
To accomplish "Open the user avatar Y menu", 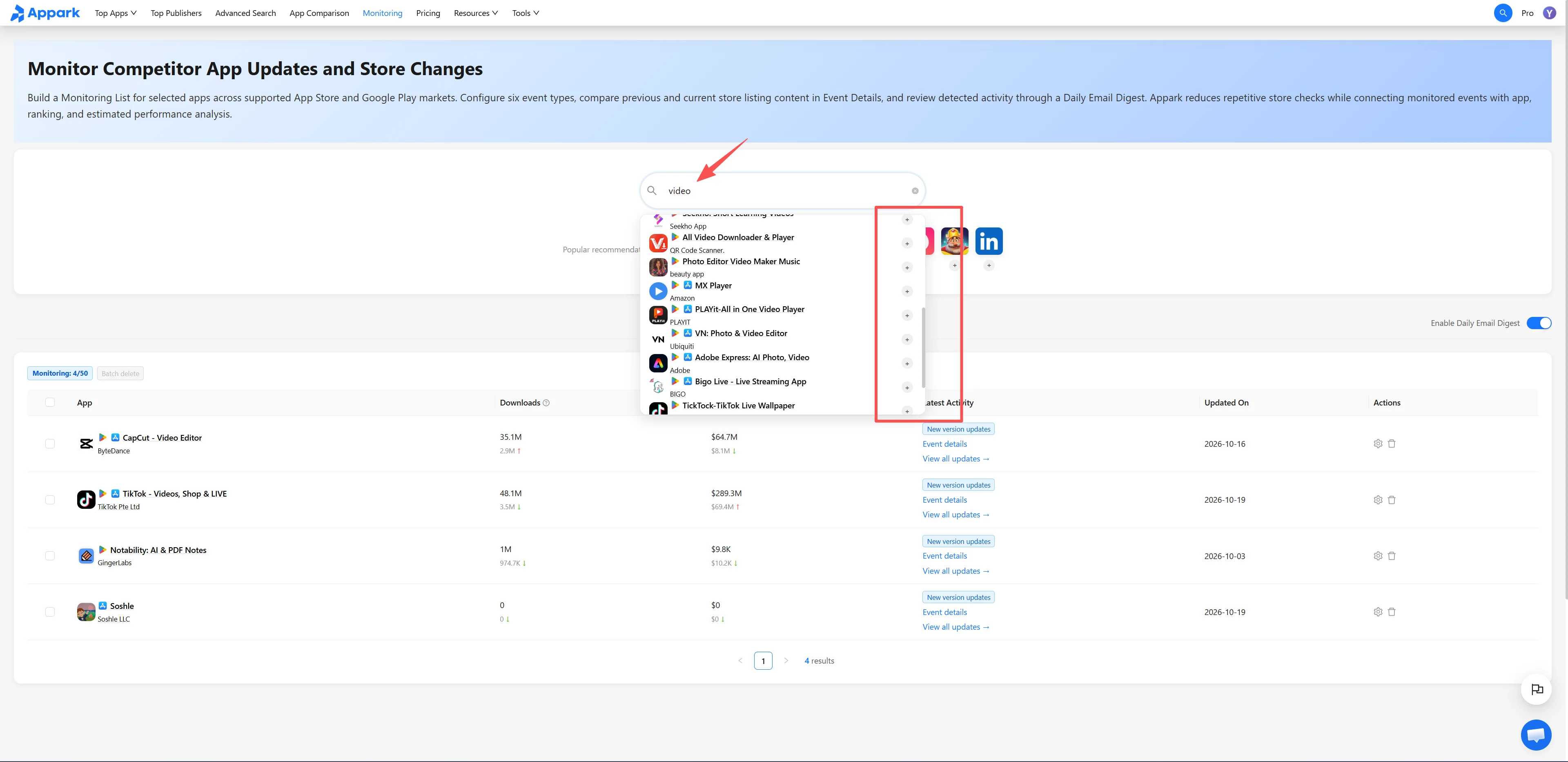I will [1549, 13].
